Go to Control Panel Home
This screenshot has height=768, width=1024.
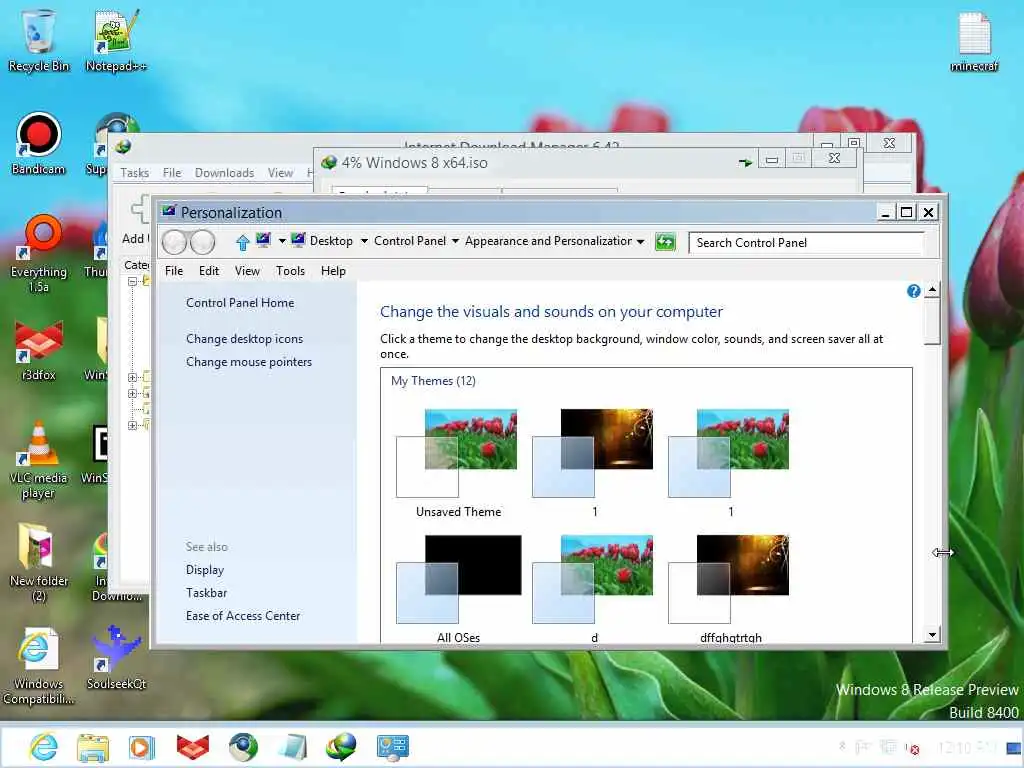tap(240, 303)
